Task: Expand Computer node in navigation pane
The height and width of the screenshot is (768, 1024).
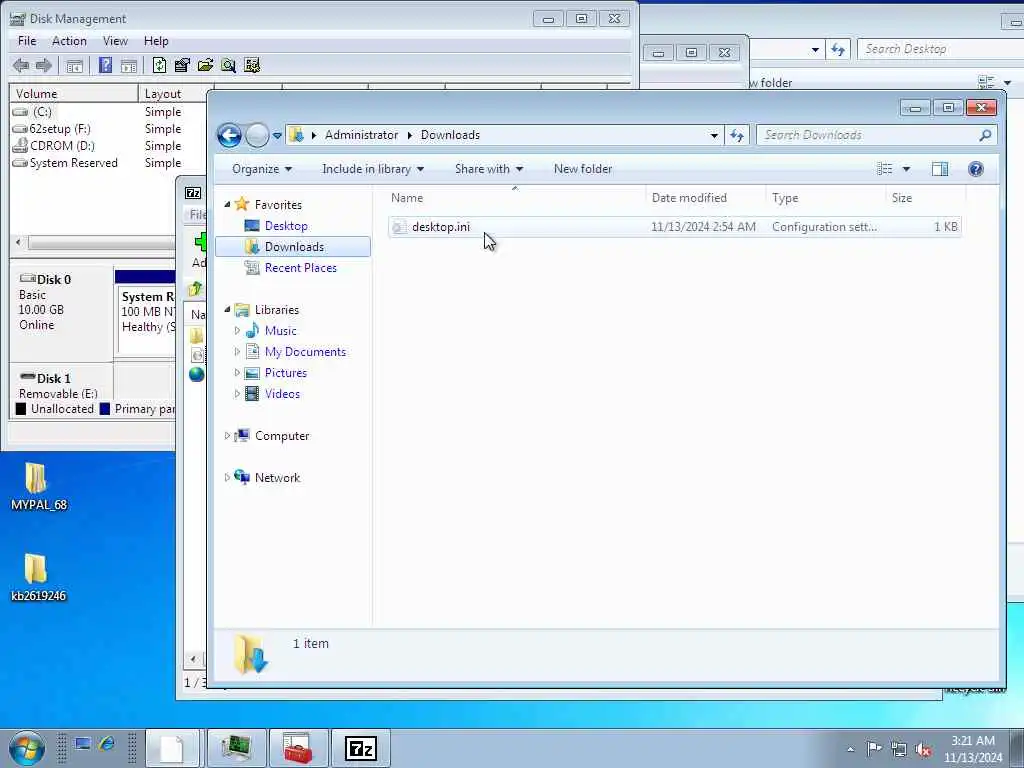Action: pyautogui.click(x=227, y=436)
